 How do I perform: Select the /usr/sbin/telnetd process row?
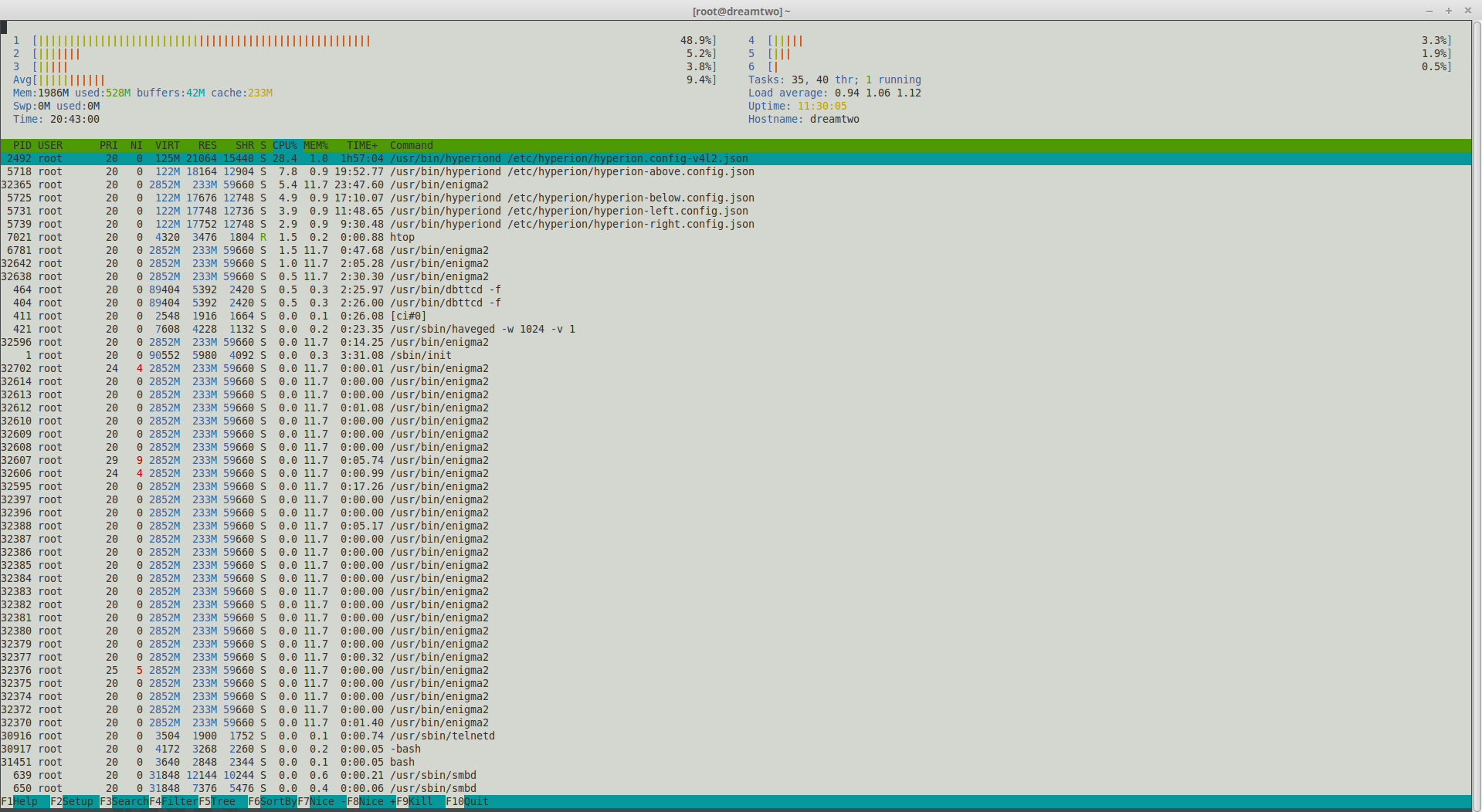[x=442, y=736]
